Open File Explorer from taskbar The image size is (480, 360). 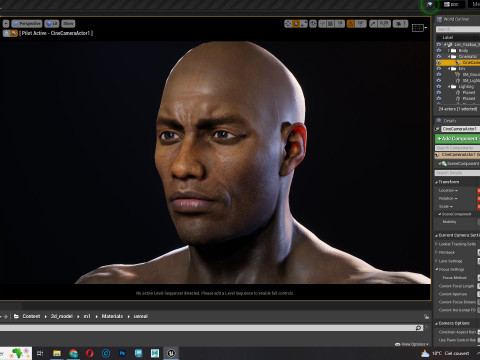(57, 353)
